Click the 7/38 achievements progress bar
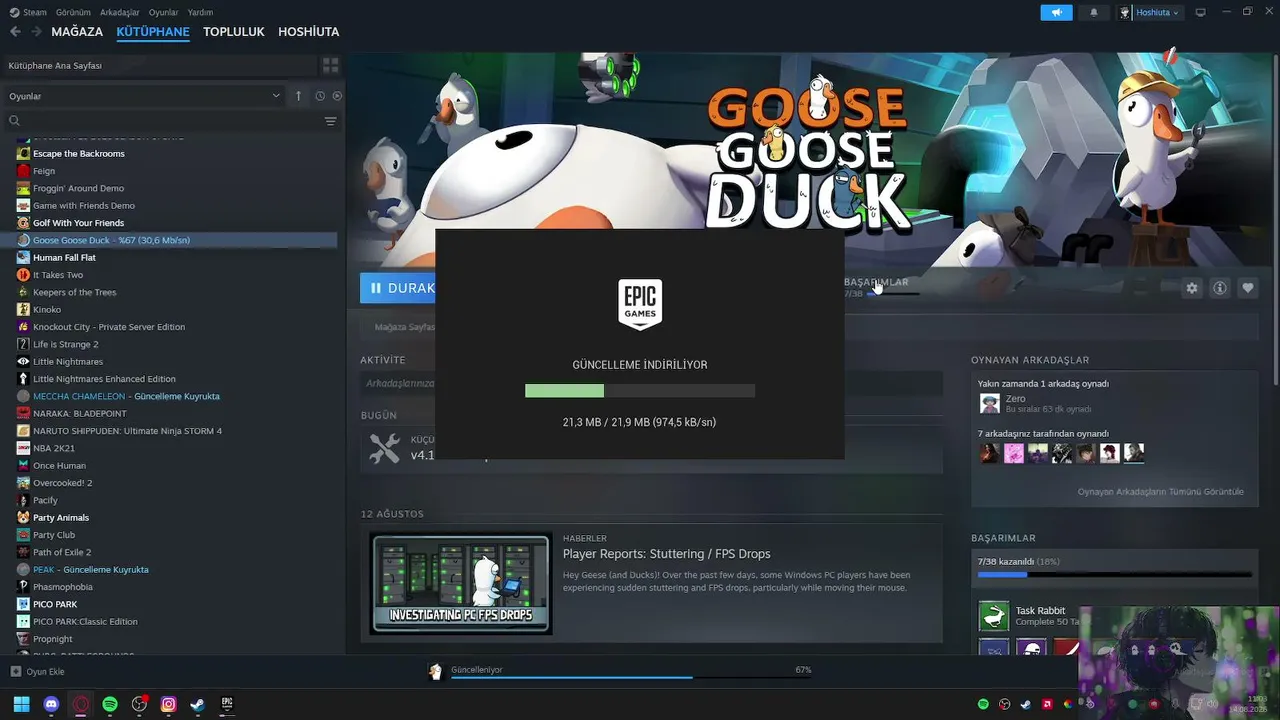The image size is (1280, 720). pos(1115,575)
